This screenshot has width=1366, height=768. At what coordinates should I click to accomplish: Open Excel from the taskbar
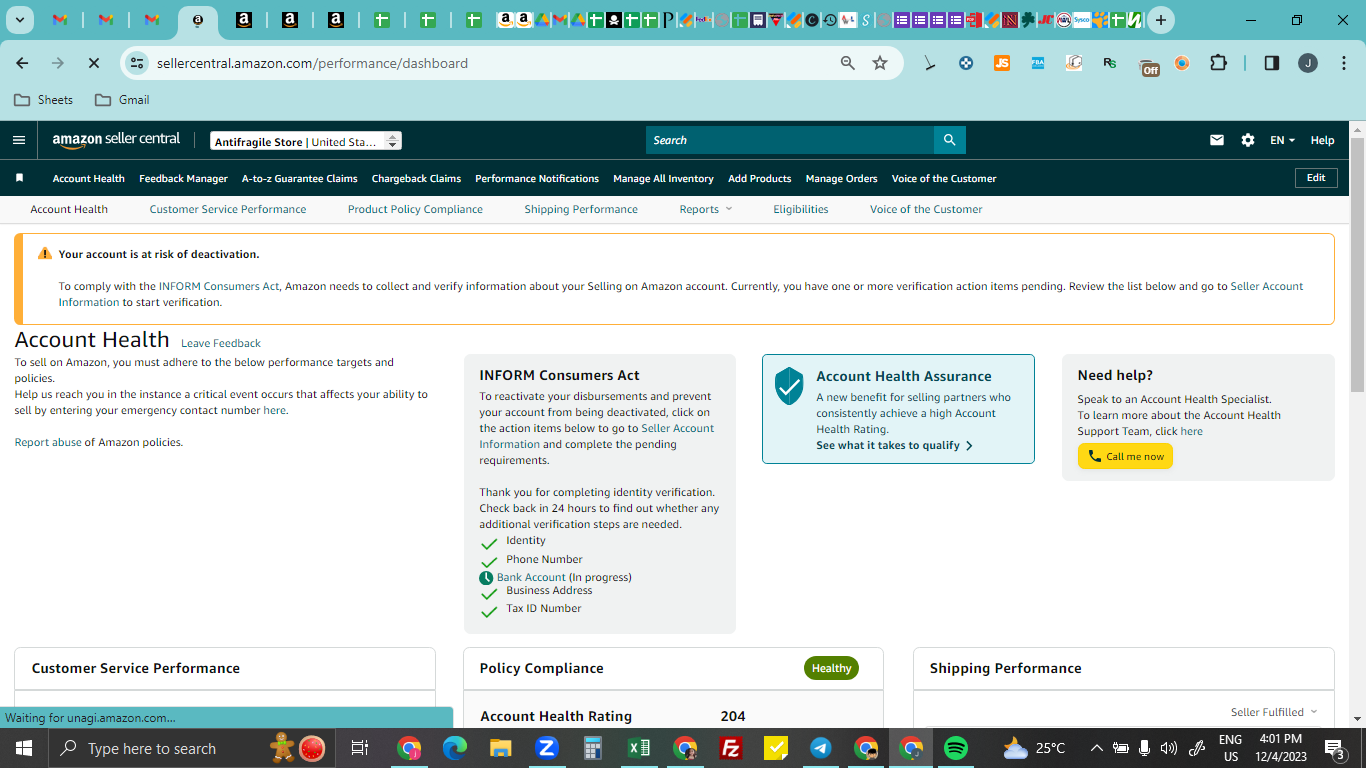coord(639,748)
